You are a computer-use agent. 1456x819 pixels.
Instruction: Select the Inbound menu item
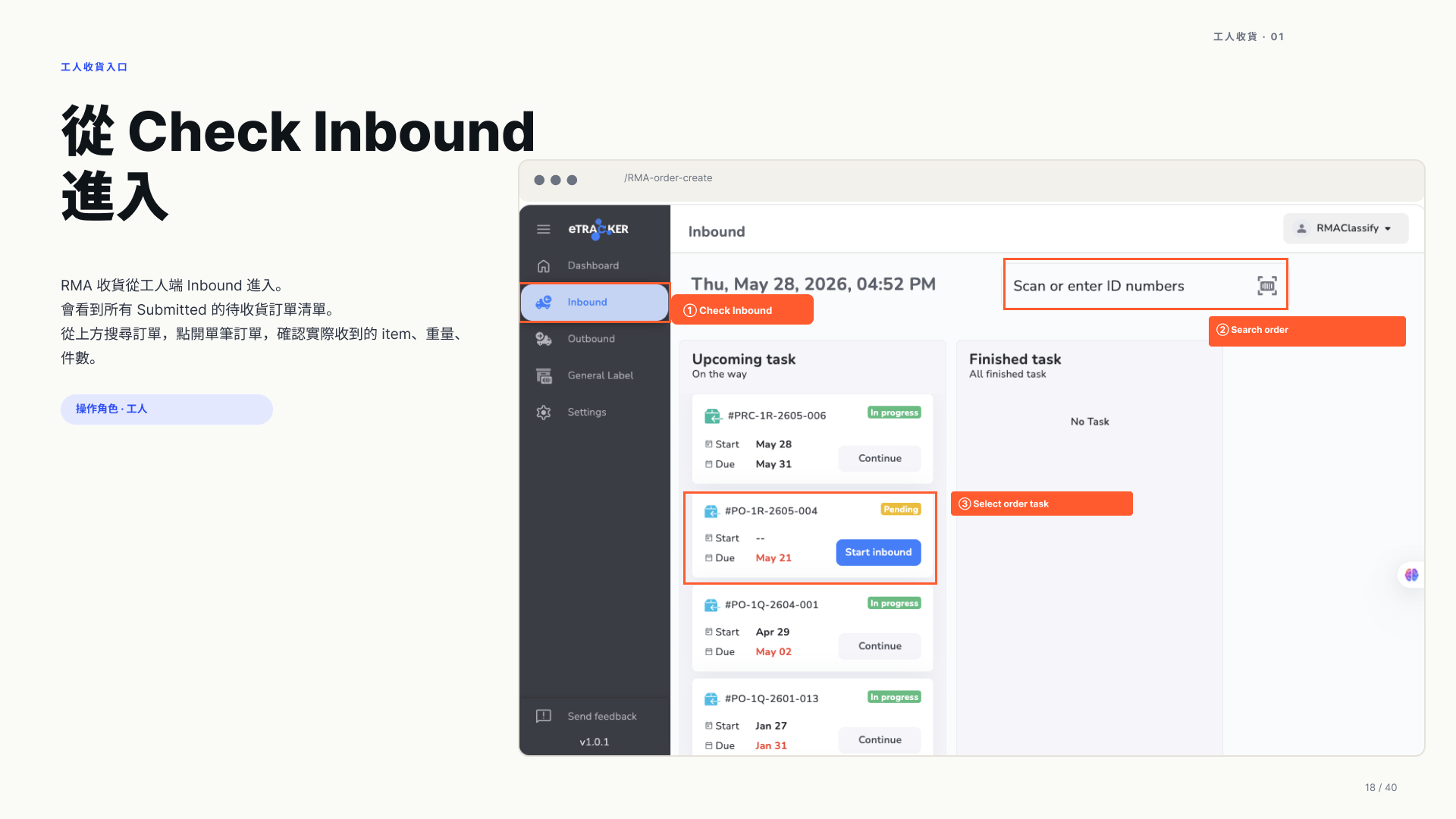pos(595,303)
